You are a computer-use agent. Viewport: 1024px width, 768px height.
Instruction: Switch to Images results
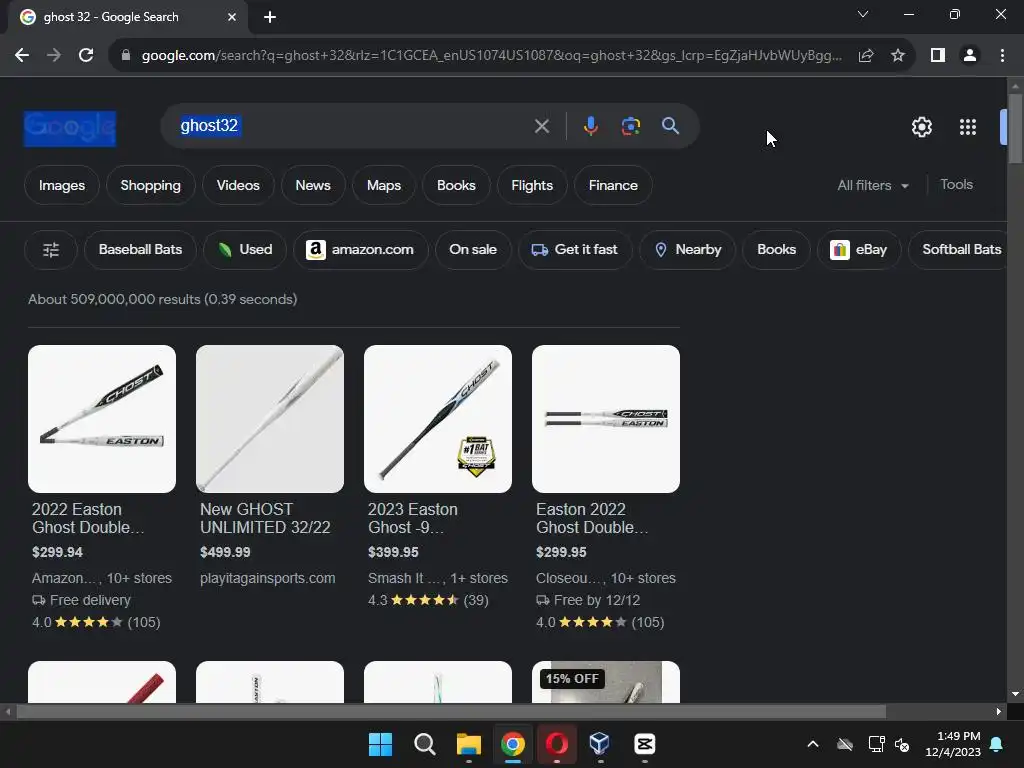point(62,185)
